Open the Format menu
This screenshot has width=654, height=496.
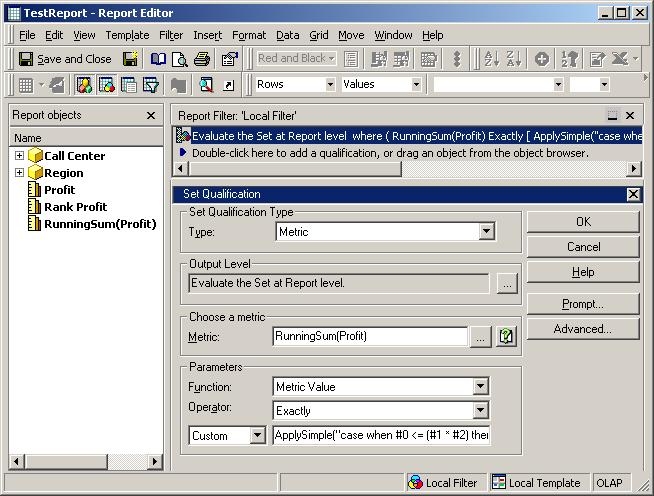(x=249, y=35)
